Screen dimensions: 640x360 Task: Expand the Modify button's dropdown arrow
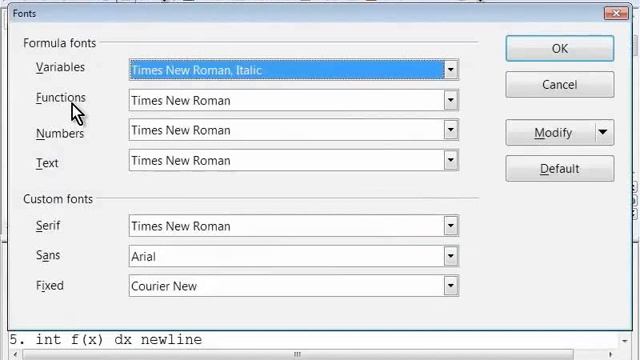point(603,132)
